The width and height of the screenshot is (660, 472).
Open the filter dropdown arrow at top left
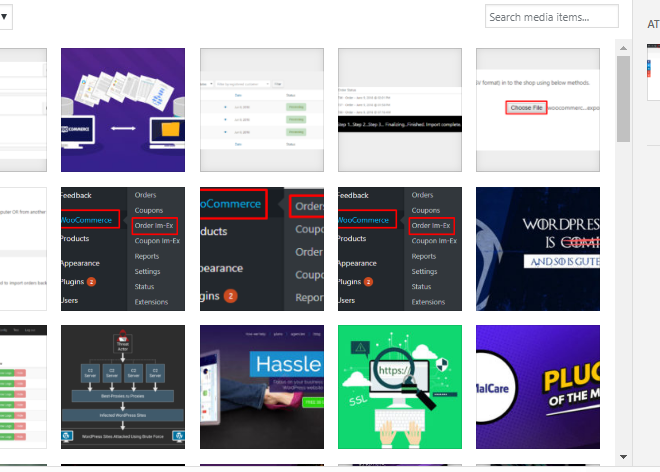(5, 17)
